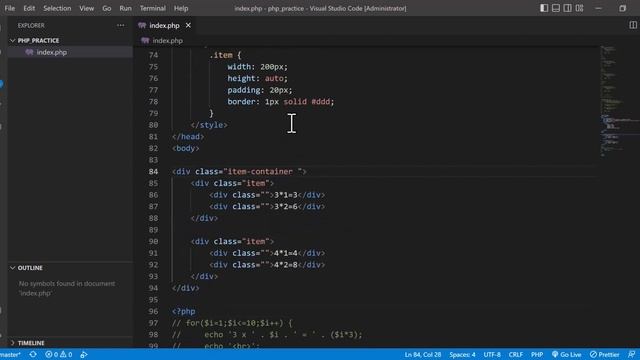Change end of line sequence via CRLF
The image size is (640, 360).
pyautogui.click(x=516, y=354)
